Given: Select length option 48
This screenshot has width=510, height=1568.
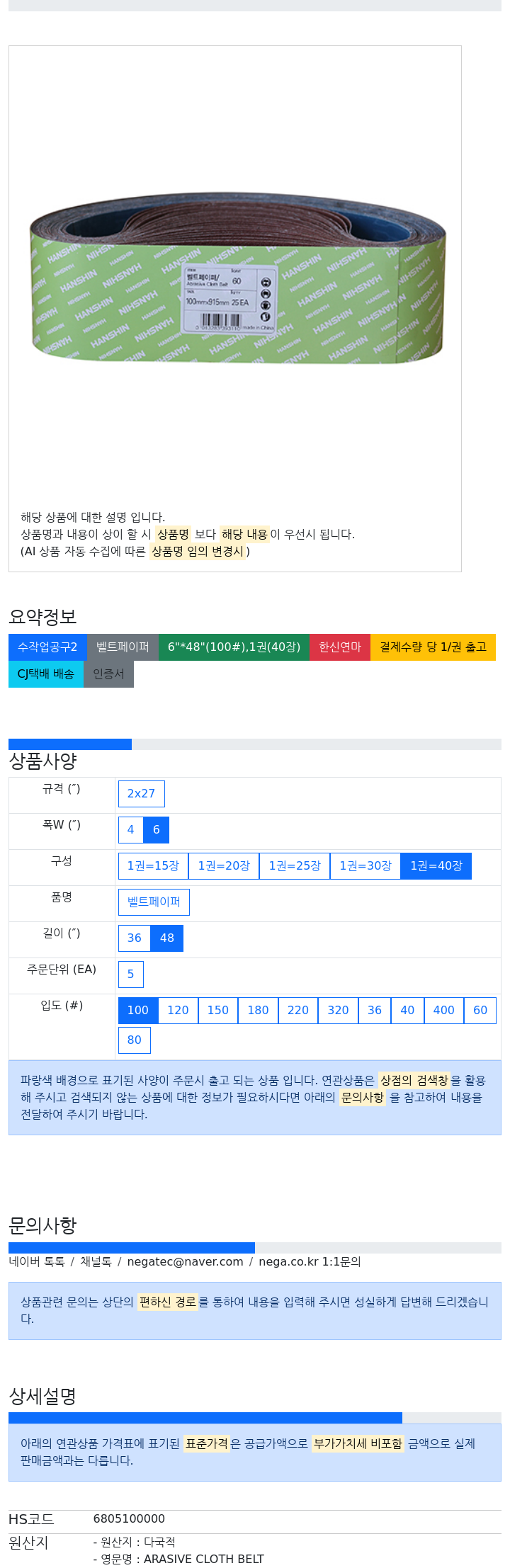Looking at the screenshot, I should click(166, 938).
